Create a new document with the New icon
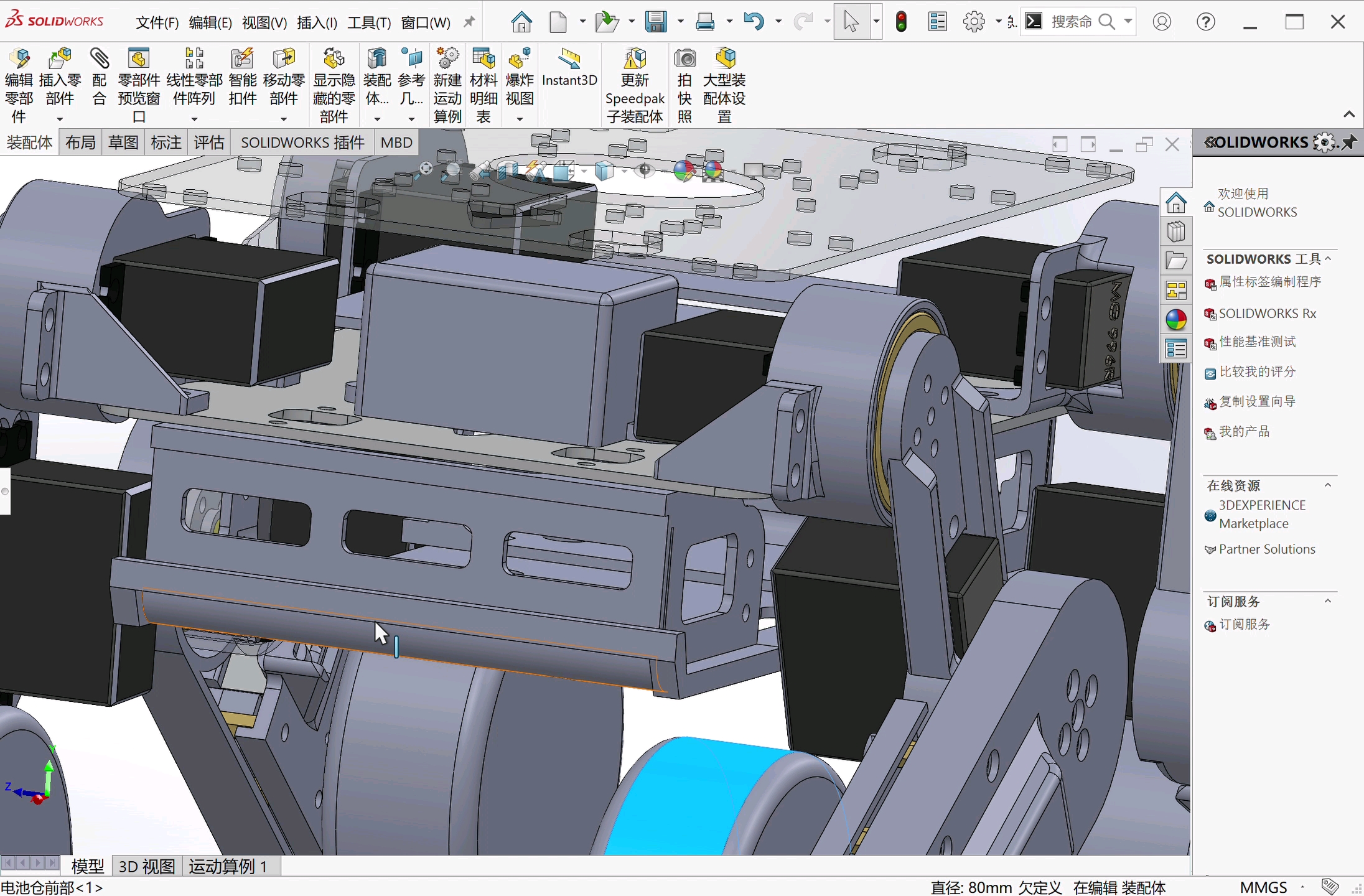Image resolution: width=1364 pixels, height=896 pixels. (x=558, y=22)
